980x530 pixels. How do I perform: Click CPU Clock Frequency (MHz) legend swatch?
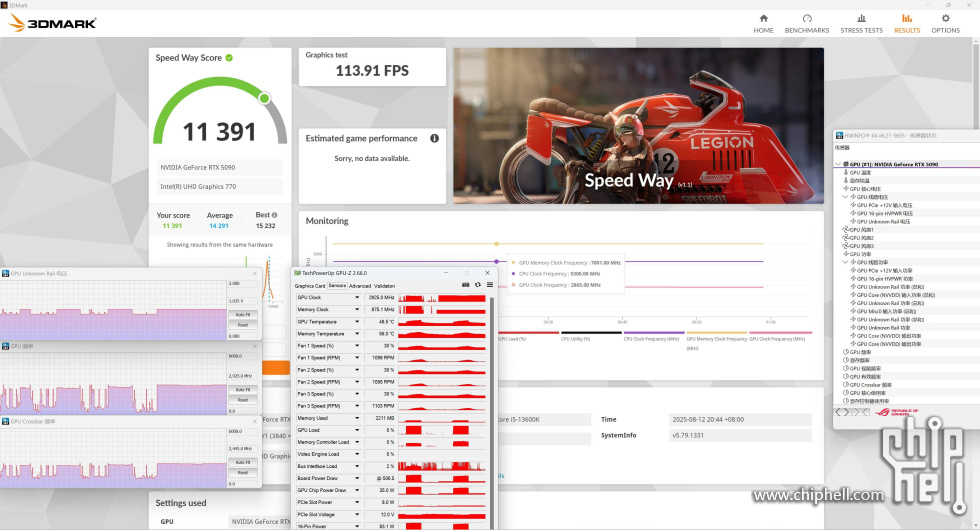(x=654, y=332)
